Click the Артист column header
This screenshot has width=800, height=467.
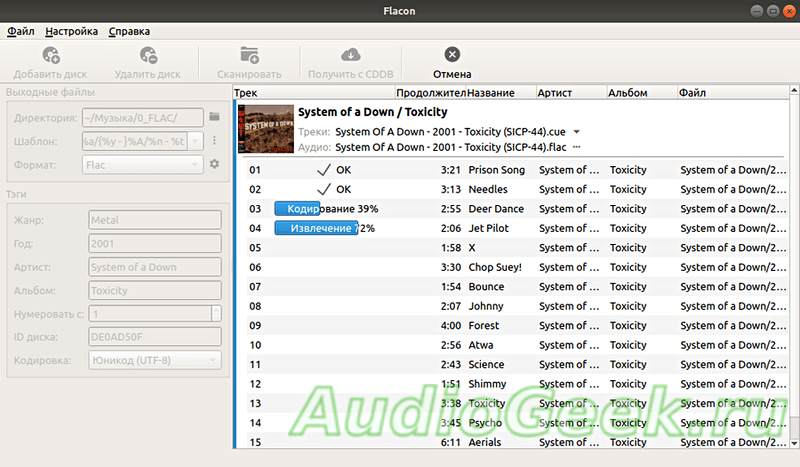[571, 92]
